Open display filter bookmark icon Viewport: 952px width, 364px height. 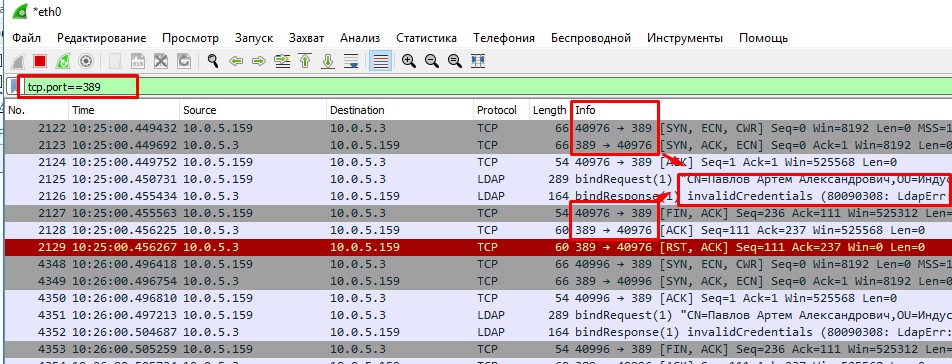(13, 87)
